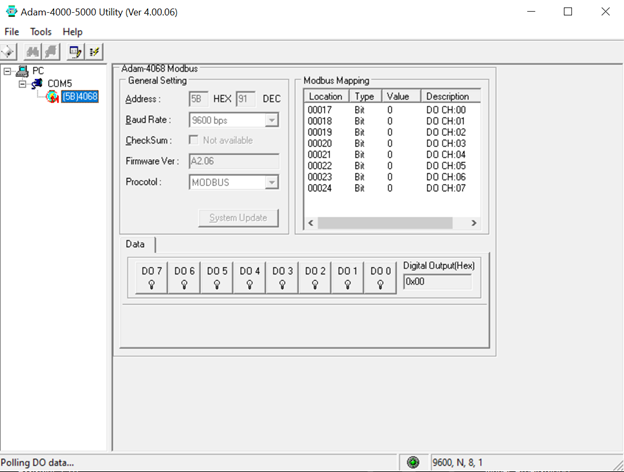Toggle the DO 5 output bulb
Image resolution: width=624 pixels, height=472 pixels.
coord(217,277)
